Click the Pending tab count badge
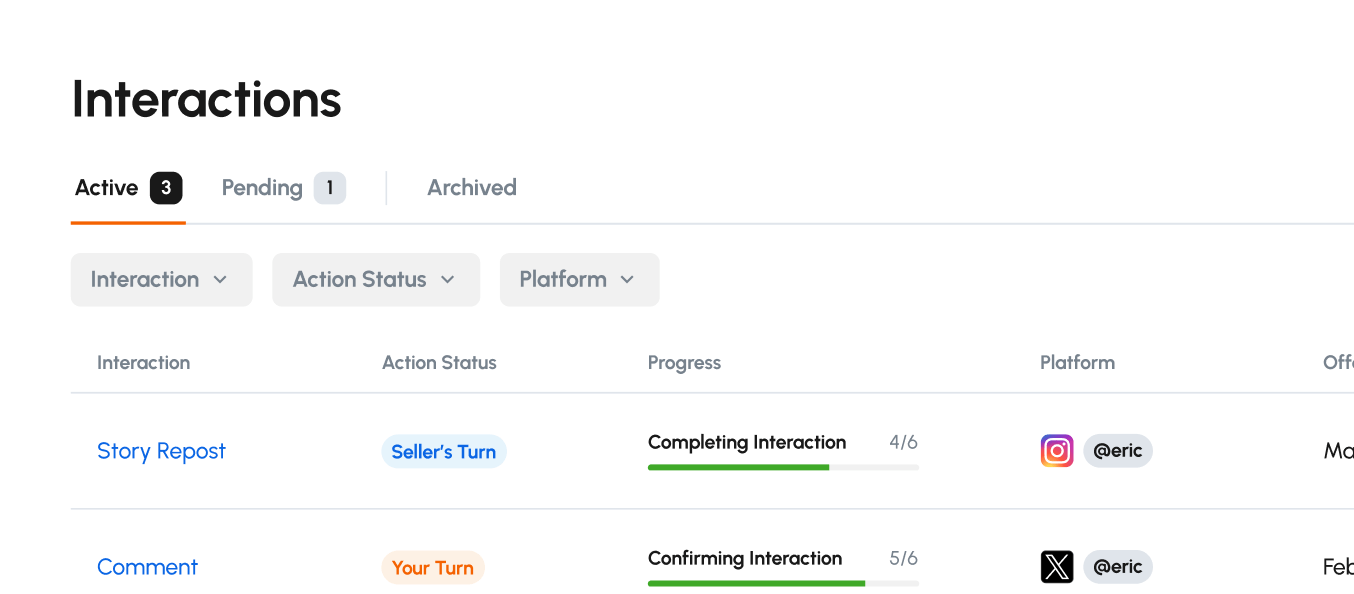The width and height of the screenshot is (1354, 594). (329, 188)
